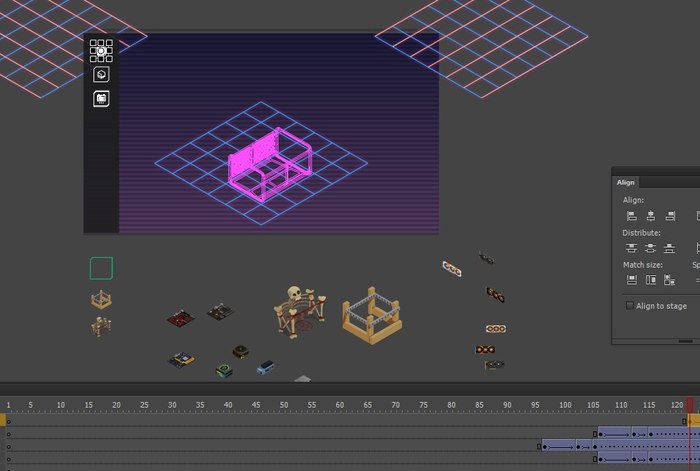This screenshot has height=471, width=700.
Task: Click the third icon below the cube
Action: (x=101, y=99)
